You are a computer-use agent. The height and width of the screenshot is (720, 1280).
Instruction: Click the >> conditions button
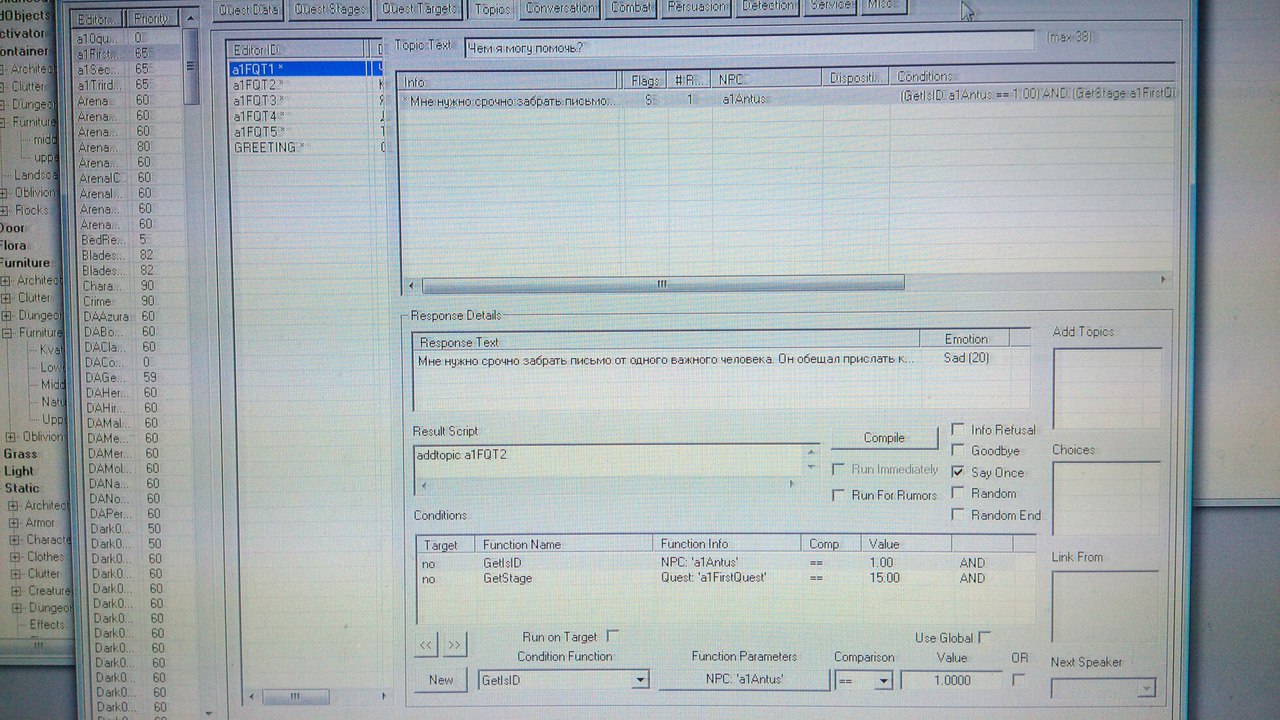pyautogui.click(x=454, y=645)
